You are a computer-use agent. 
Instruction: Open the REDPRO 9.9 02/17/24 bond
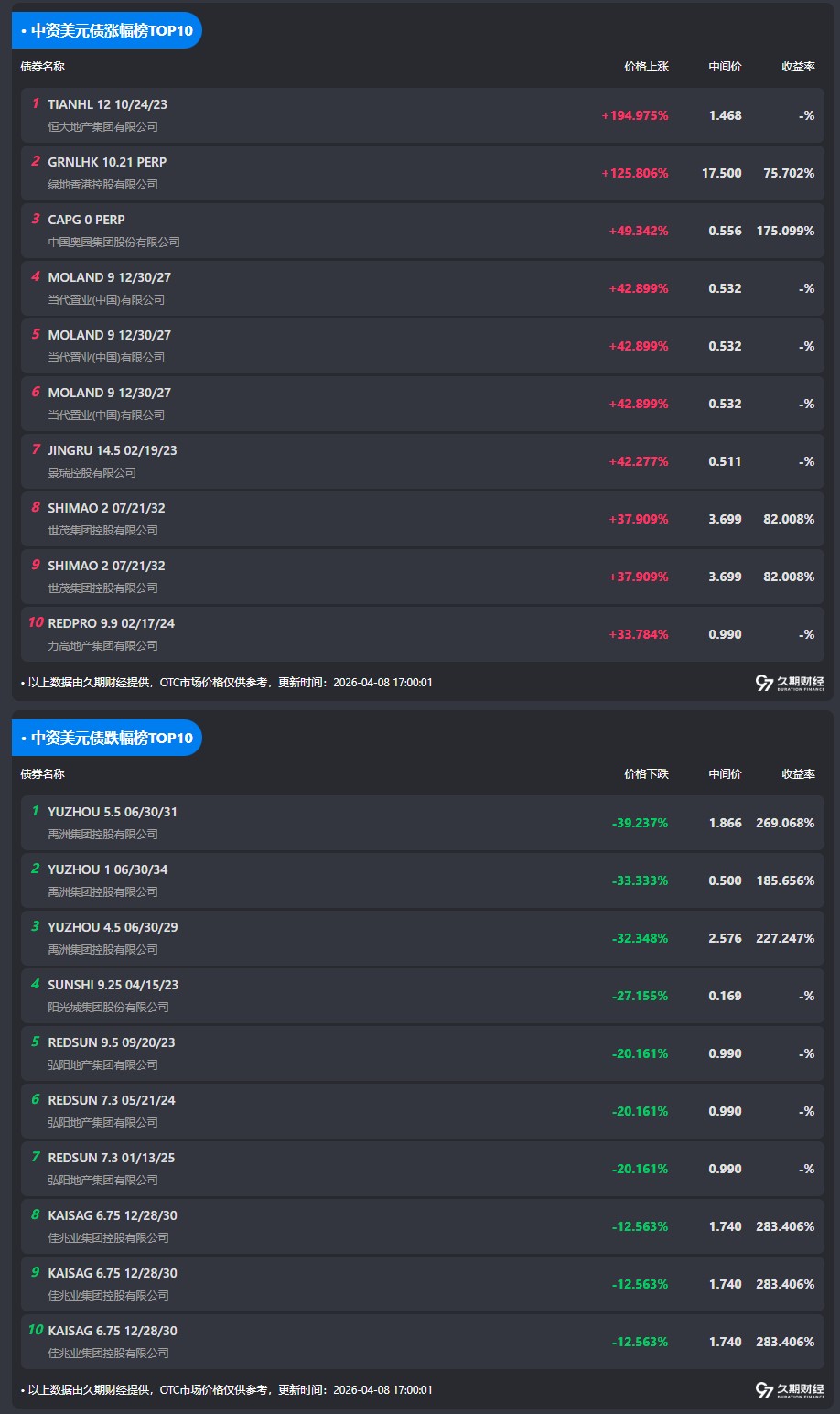(x=111, y=623)
